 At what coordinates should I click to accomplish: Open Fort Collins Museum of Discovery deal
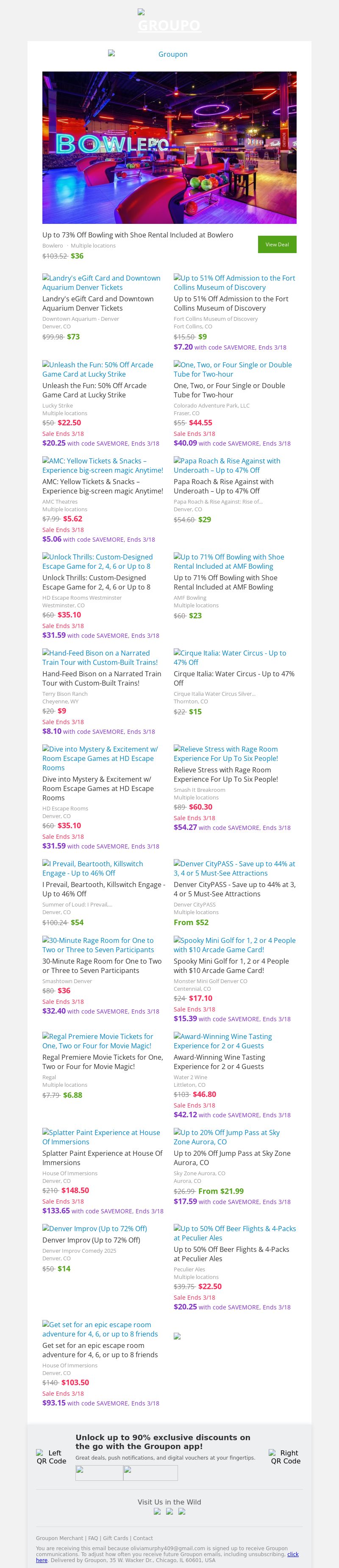234,282
